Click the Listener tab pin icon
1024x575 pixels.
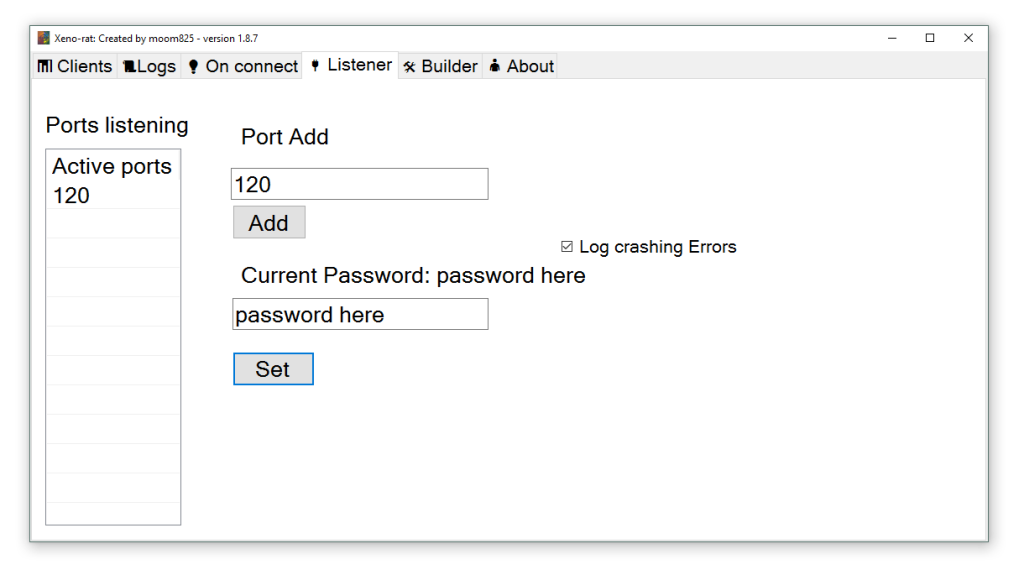point(315,66)
